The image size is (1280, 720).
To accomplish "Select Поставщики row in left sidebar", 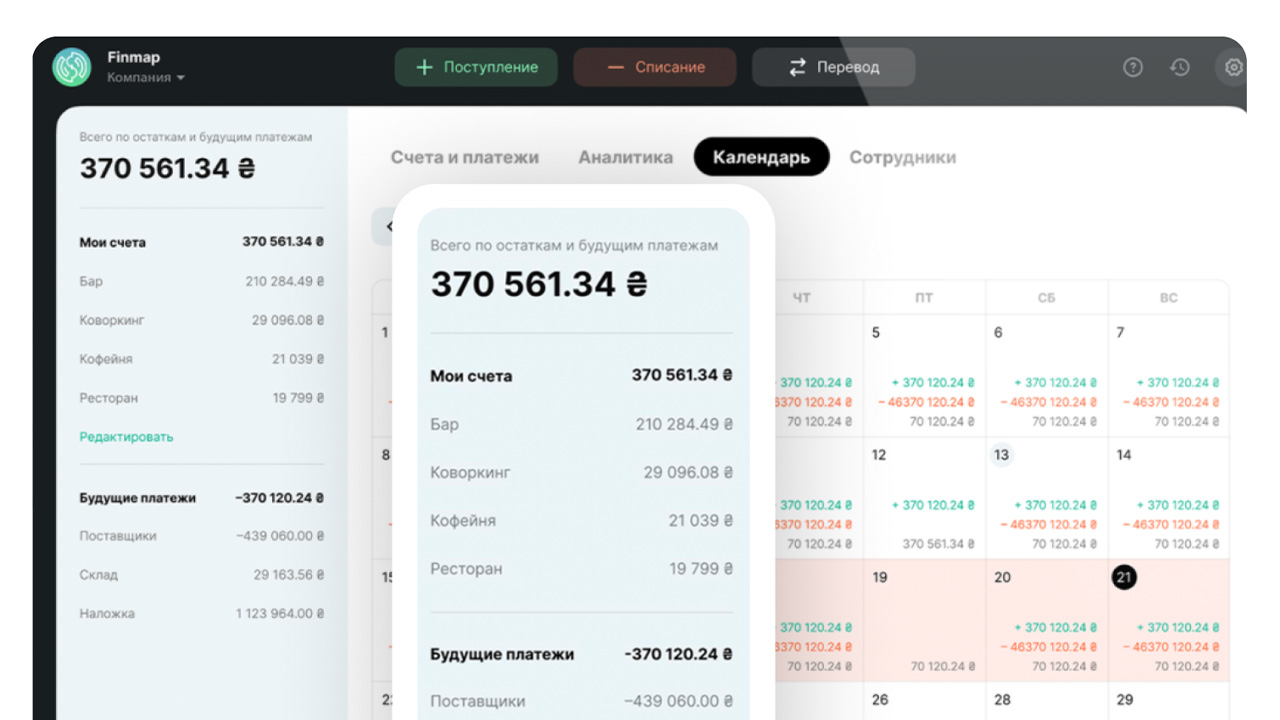I will click(202, 536).
